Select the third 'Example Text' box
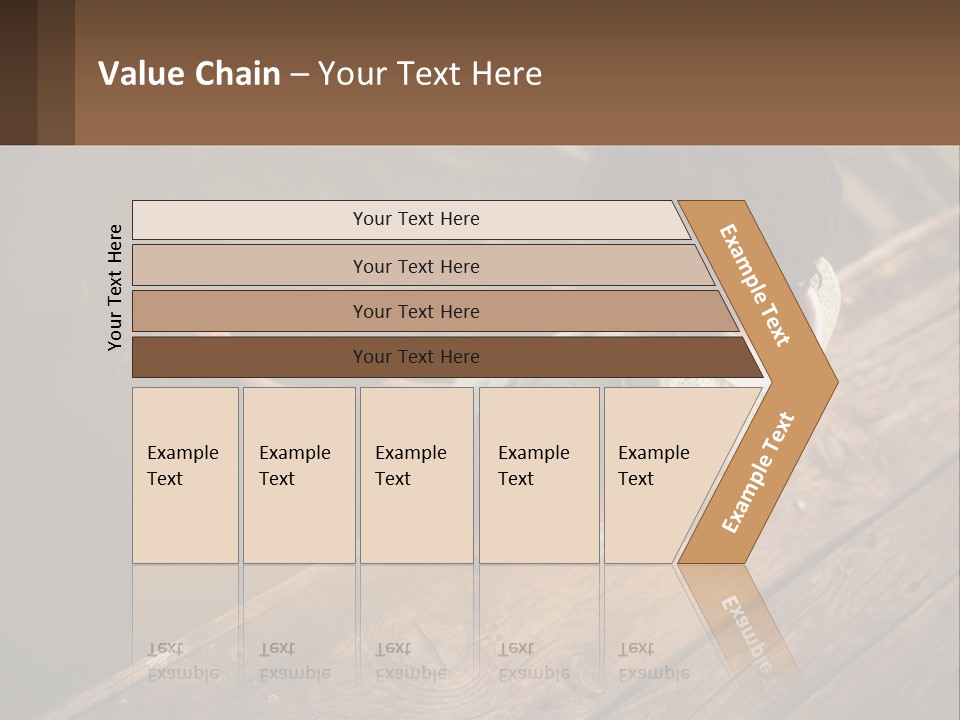The width and height of the screenshot is (960, 720). [417, 475]
